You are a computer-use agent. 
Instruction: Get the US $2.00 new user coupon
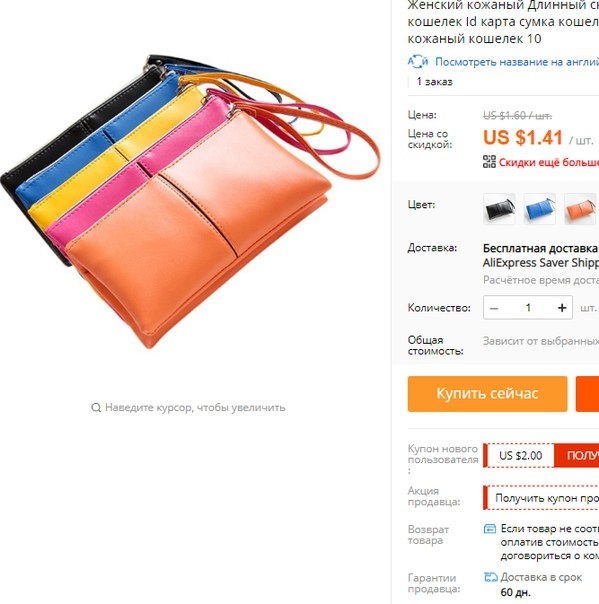(577, 455)
